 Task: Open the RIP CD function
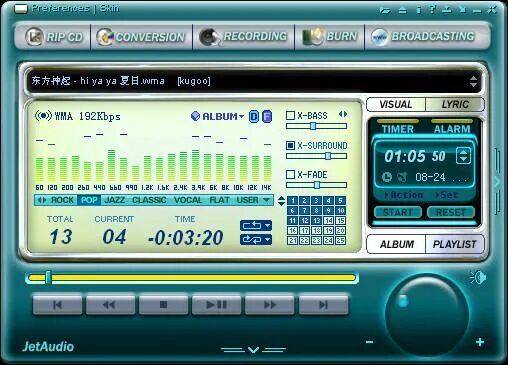pos(54,37)
